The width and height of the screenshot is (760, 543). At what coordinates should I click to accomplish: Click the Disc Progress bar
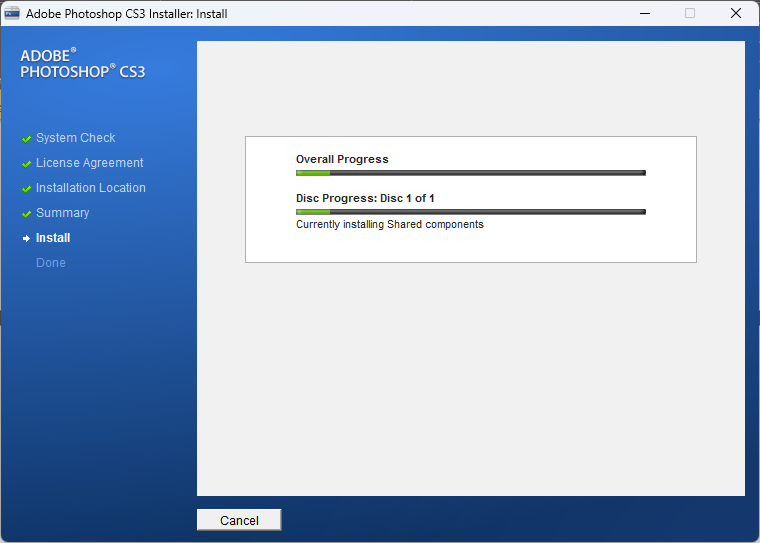point(470,212)
